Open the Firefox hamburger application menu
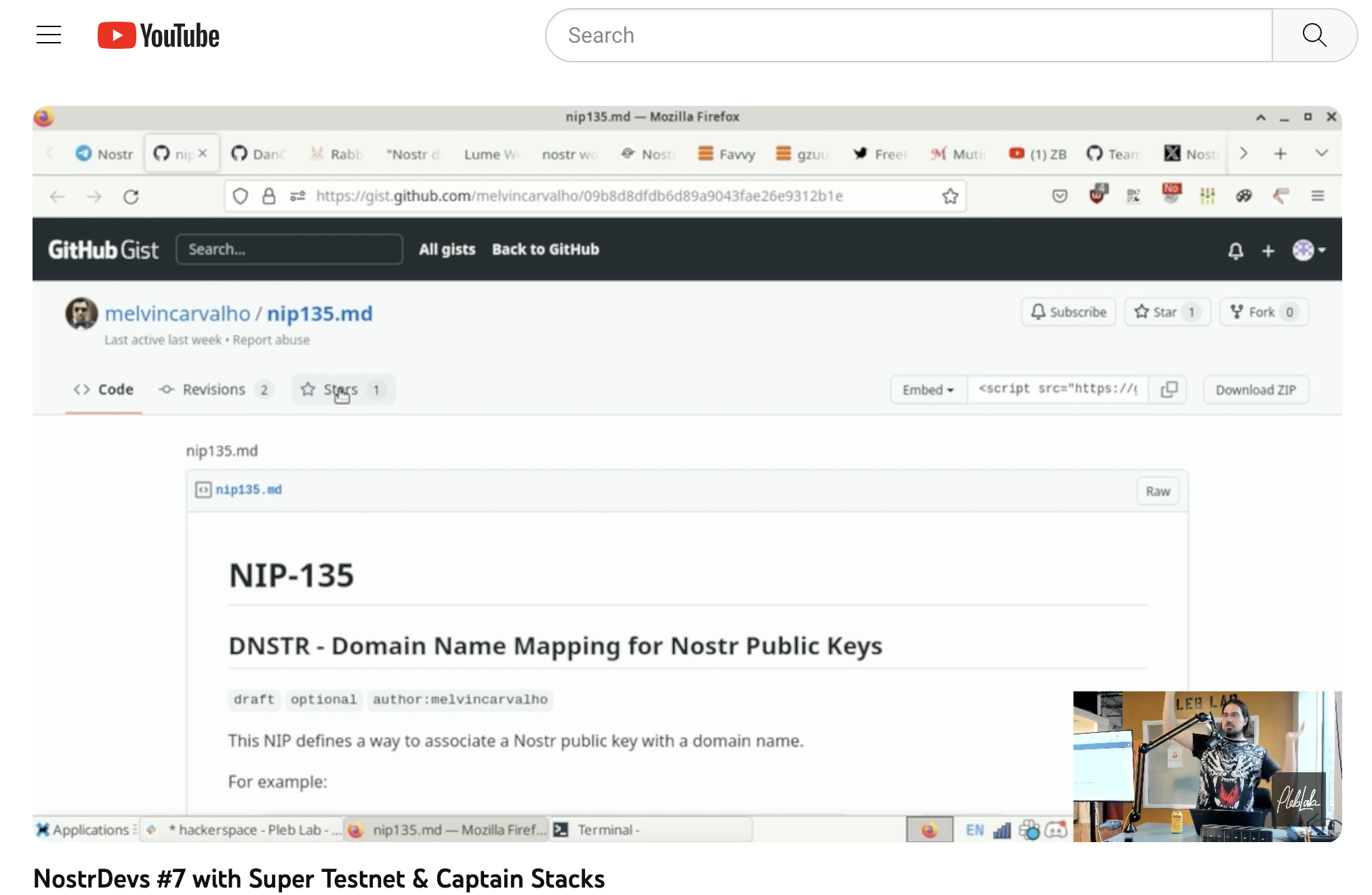Viewport: 1372px width, 895px height. 1317,197
